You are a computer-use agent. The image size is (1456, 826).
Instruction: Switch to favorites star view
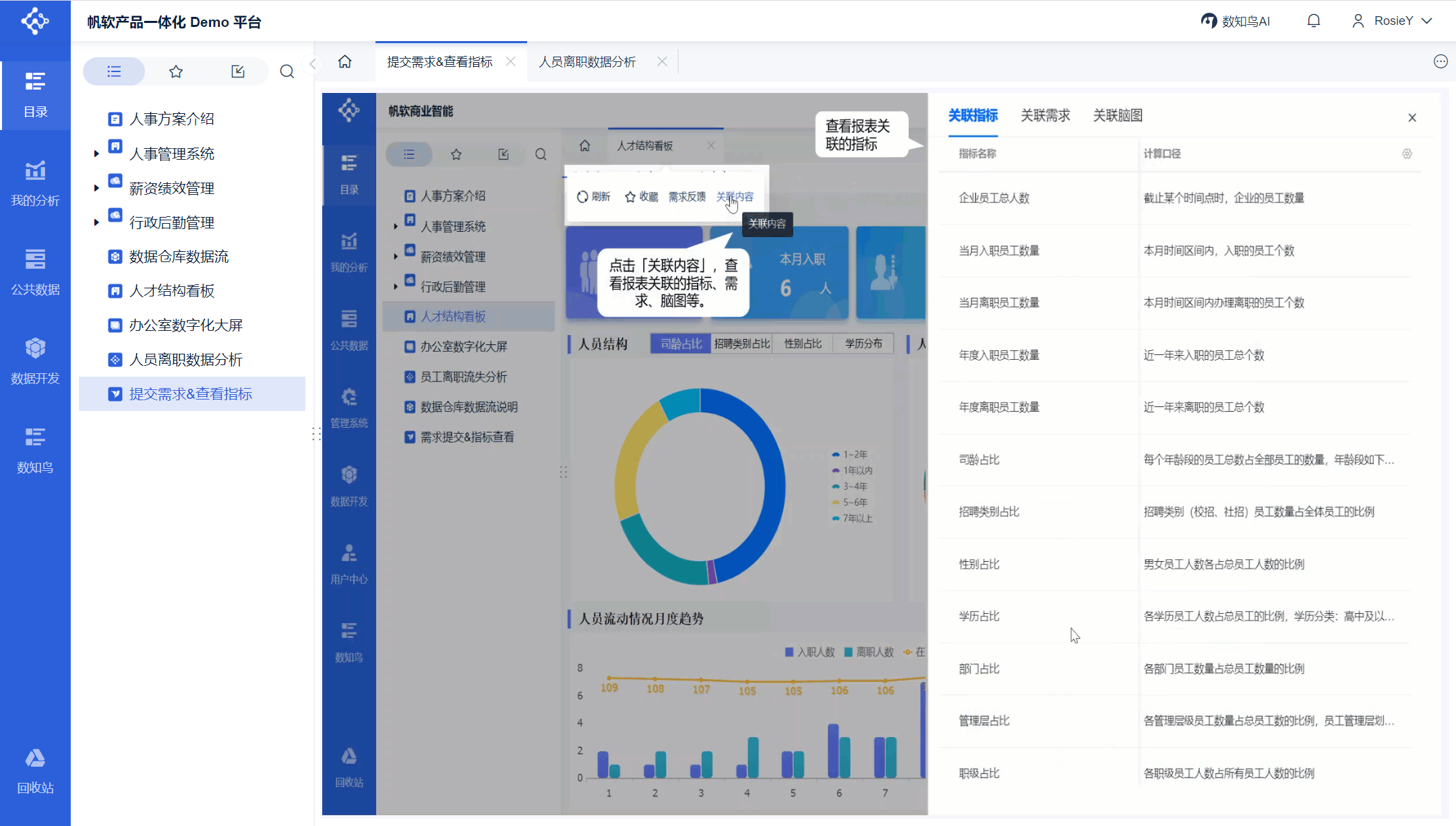click(176, 71)
